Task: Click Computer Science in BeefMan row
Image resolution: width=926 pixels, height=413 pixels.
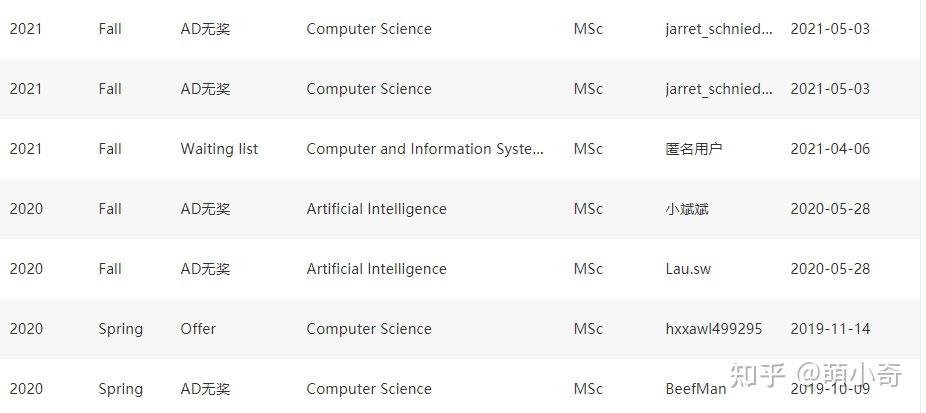Action: coord(369,389)
